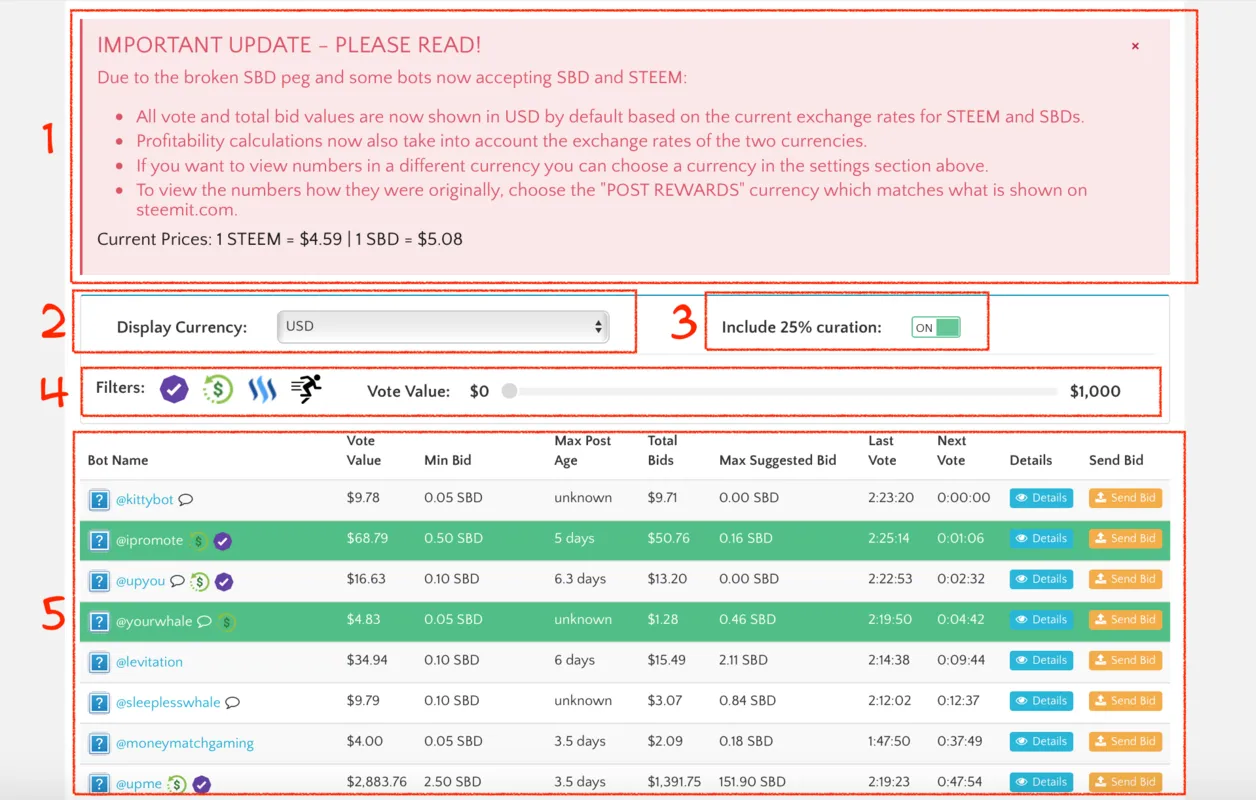Click the Total Bids column header
This screenshot has width=1256, height=800.
663,451
